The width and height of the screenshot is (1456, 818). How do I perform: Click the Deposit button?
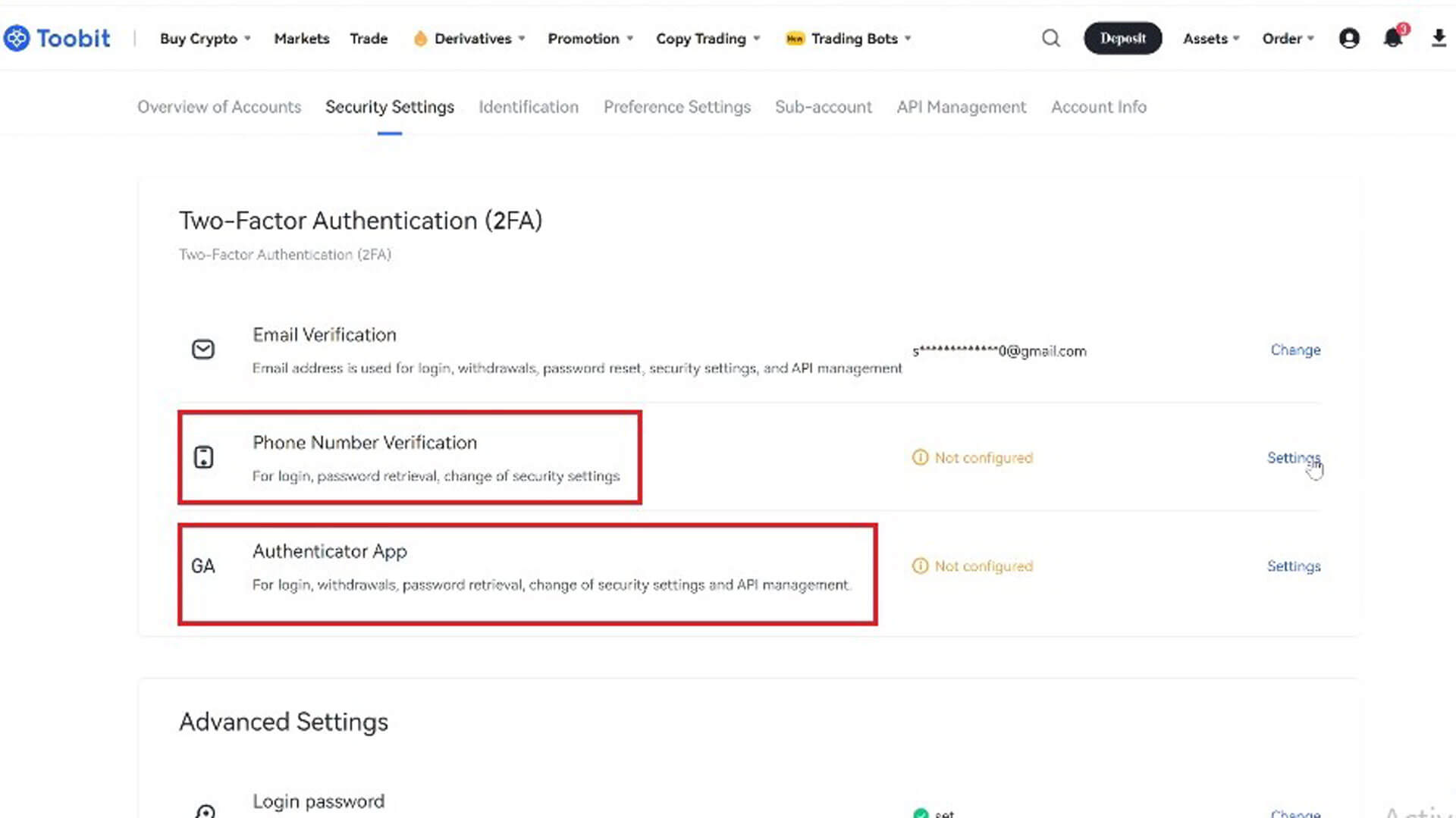(1123, 38)
